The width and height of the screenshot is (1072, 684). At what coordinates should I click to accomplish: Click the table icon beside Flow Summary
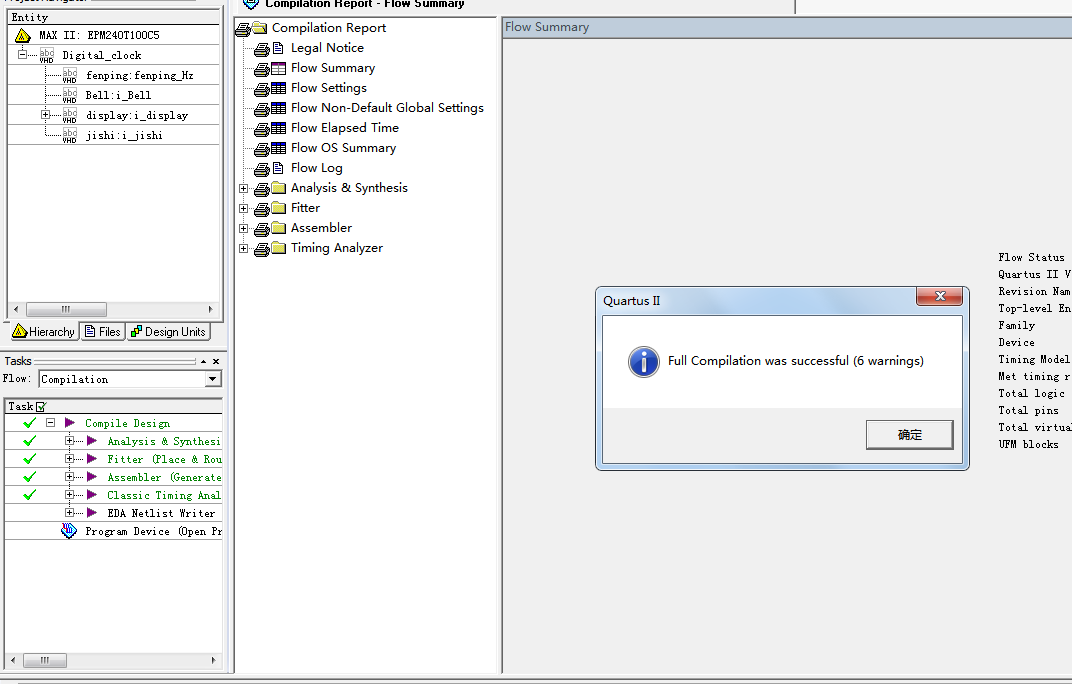point(278,68)
